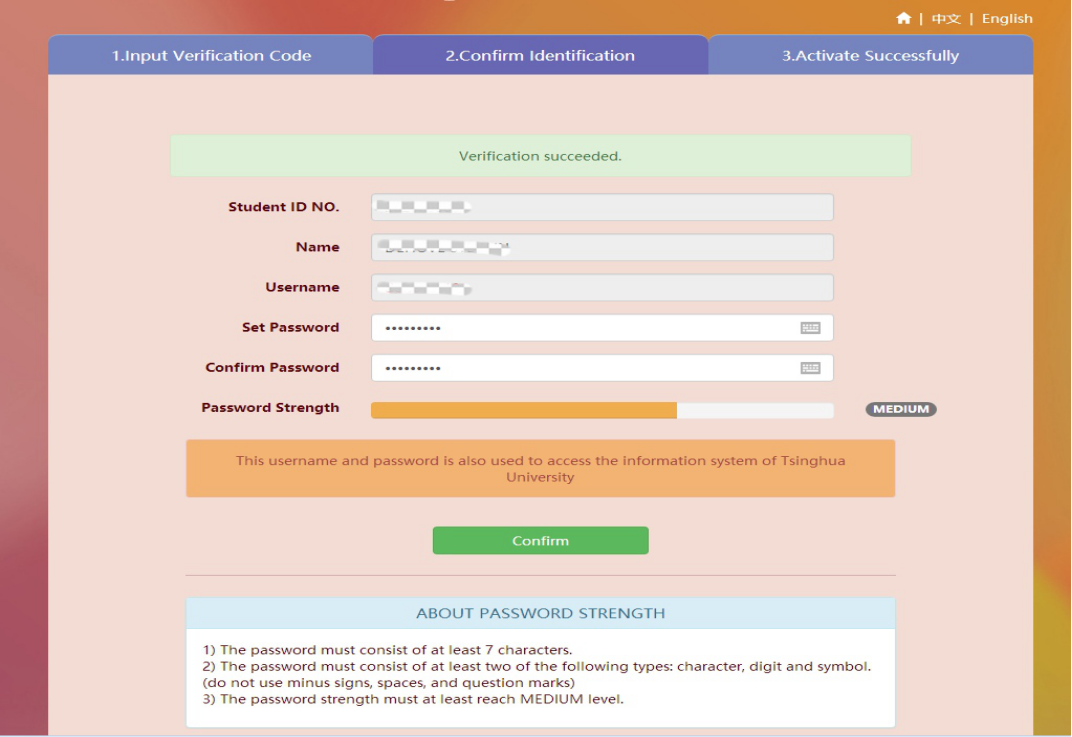Screen dimensions: 1072x737
Task: Switch language to English
Action: 1007,18
